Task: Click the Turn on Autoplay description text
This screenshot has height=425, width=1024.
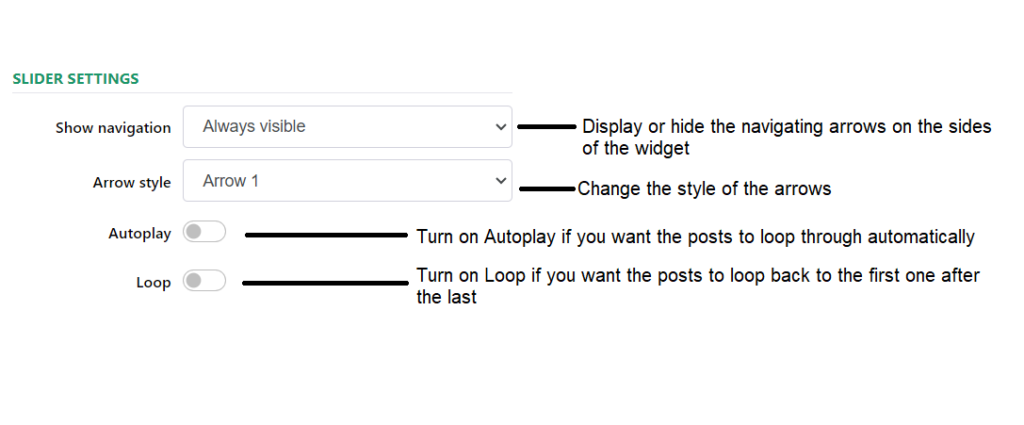Action: coord(695,237)
